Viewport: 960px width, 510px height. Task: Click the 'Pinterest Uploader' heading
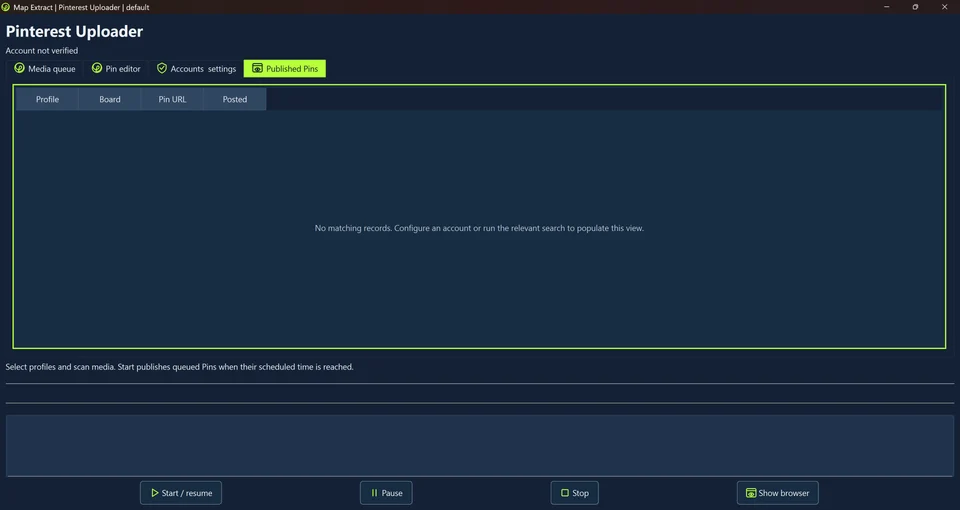[x=74, y=31]
